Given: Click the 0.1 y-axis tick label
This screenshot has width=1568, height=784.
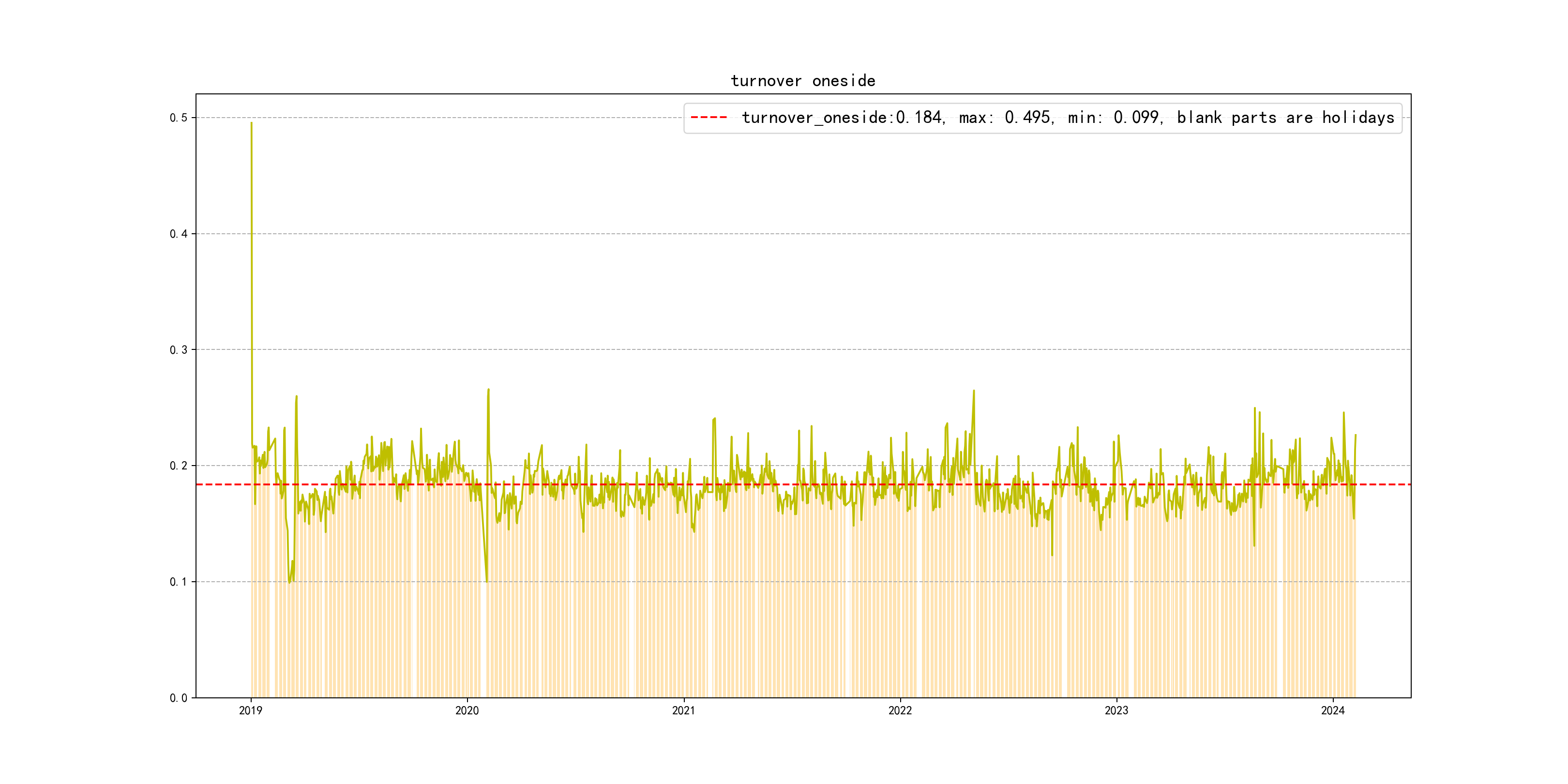Looking at the screenshot, I should point(178,582).
